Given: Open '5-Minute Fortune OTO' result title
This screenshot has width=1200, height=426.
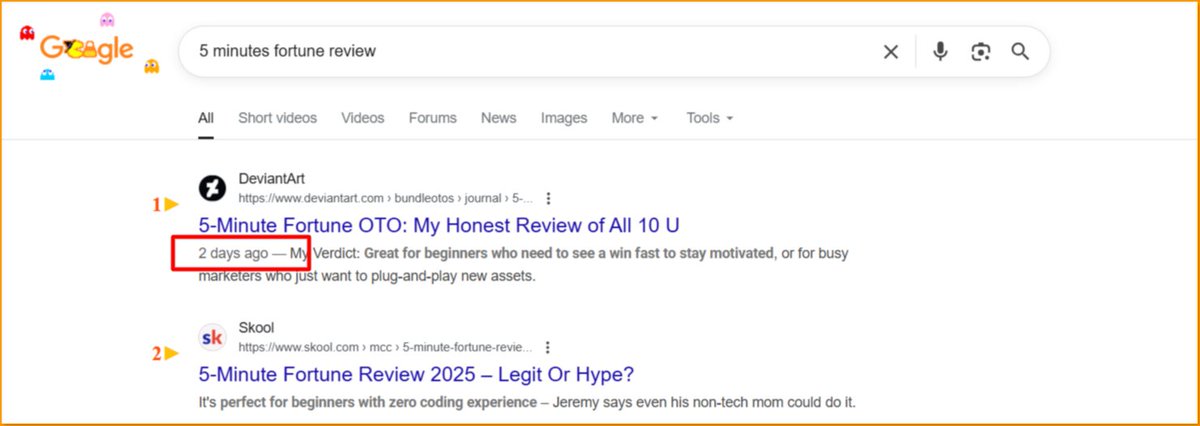Looking at the screenshot, I should [x=439, y=225].
